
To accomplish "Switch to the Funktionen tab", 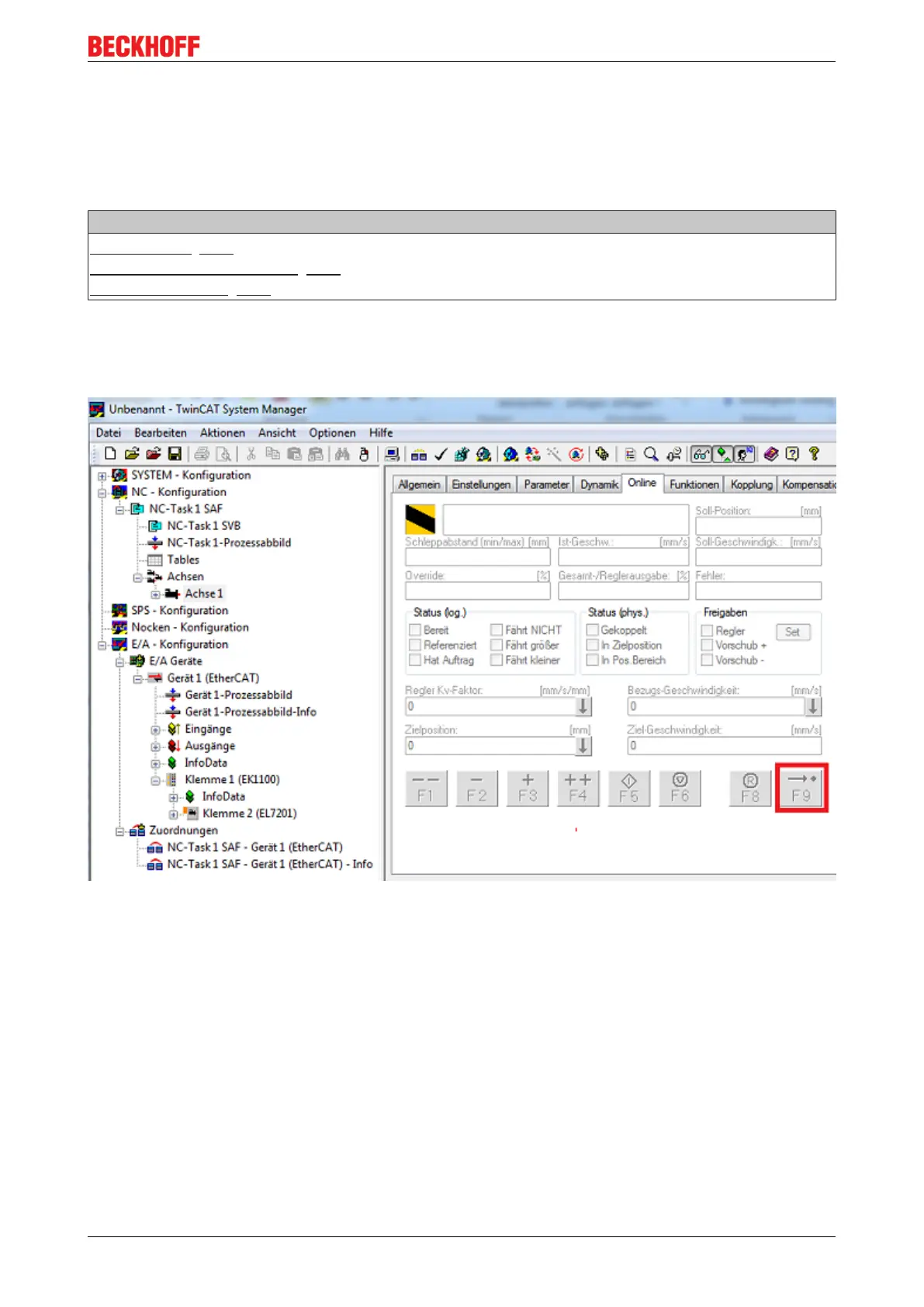I will 694,484.
